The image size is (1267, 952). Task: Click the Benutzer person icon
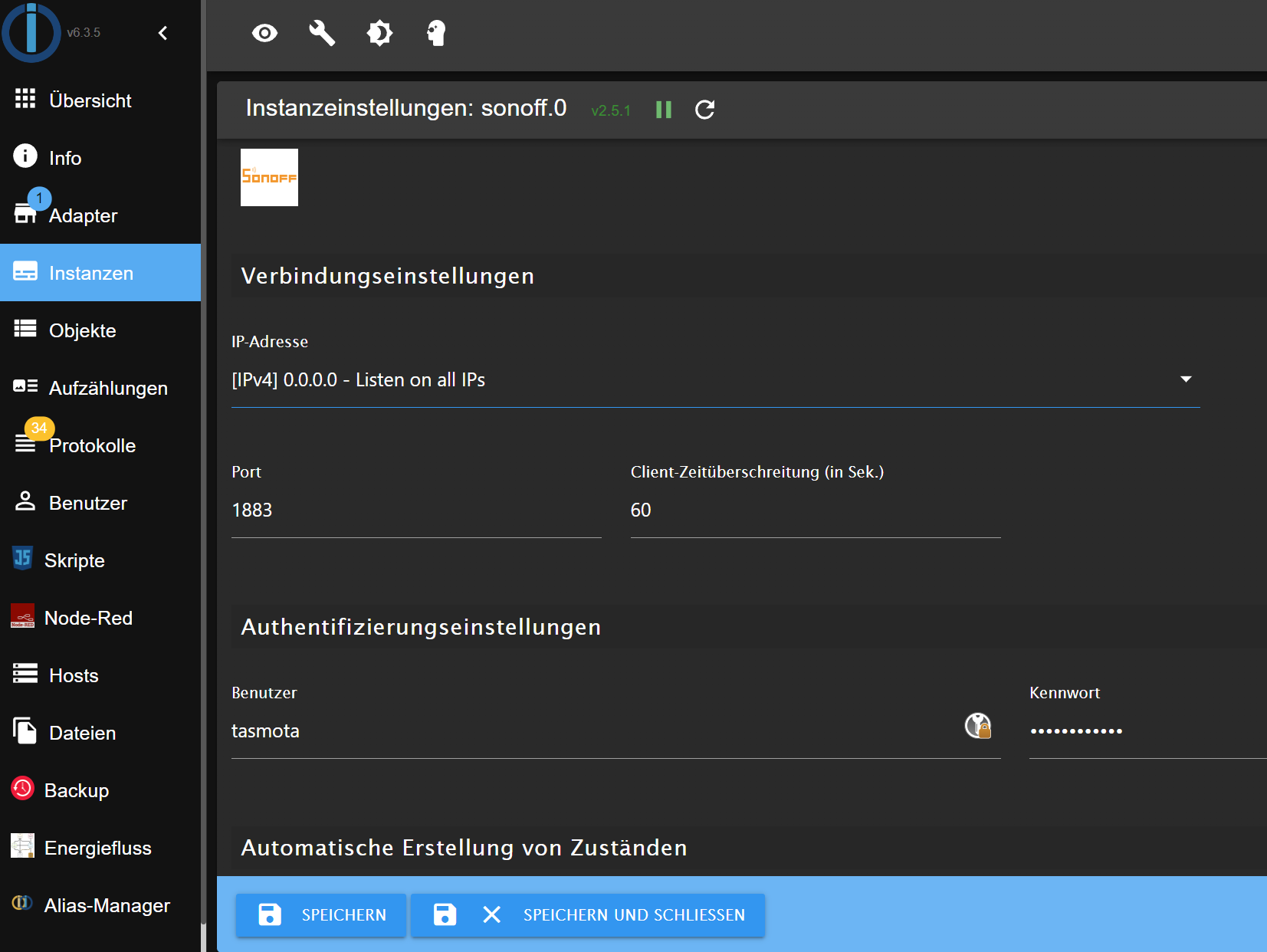pos(25,501)
